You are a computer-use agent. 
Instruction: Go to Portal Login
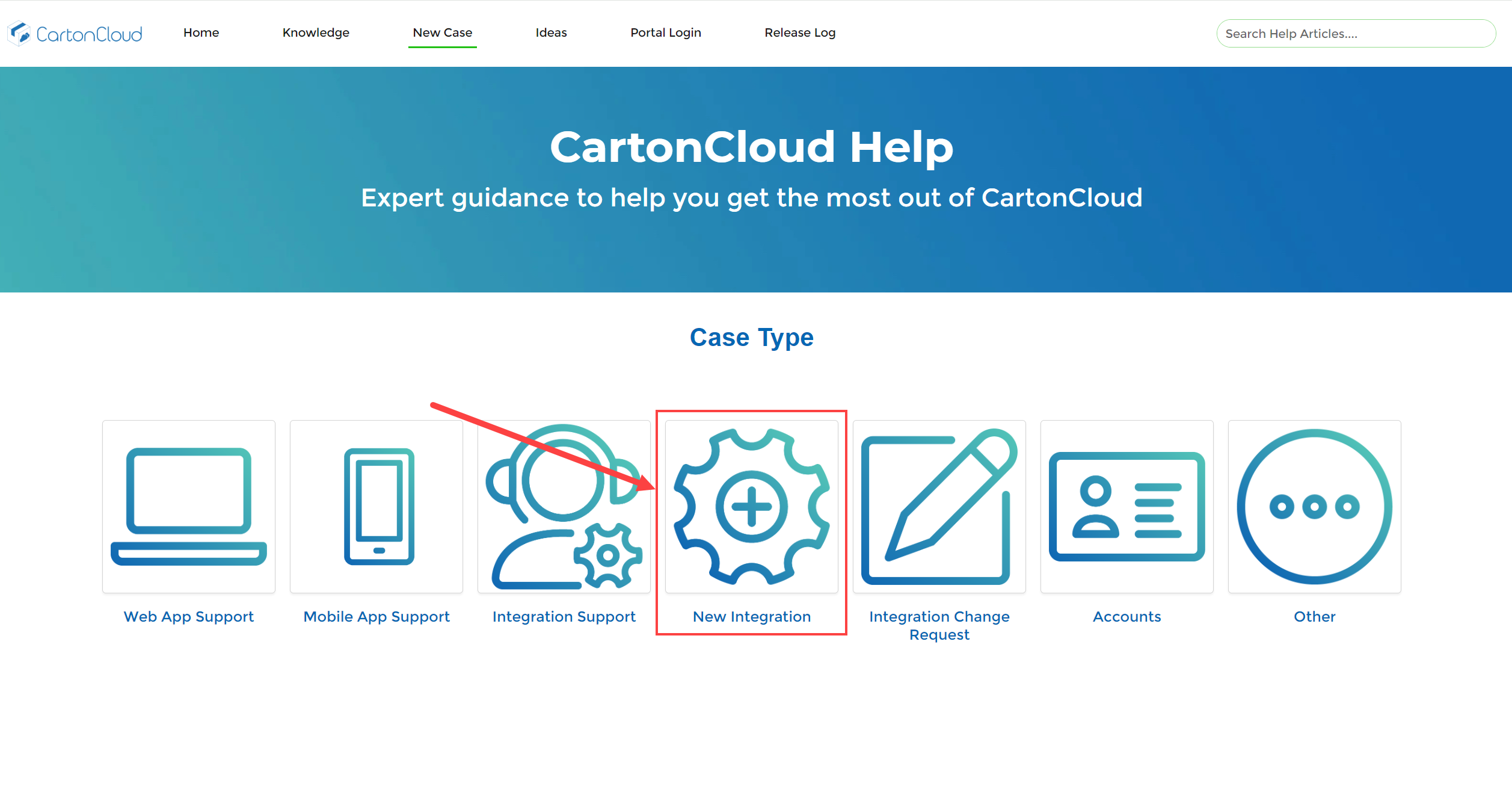(665, 32)
